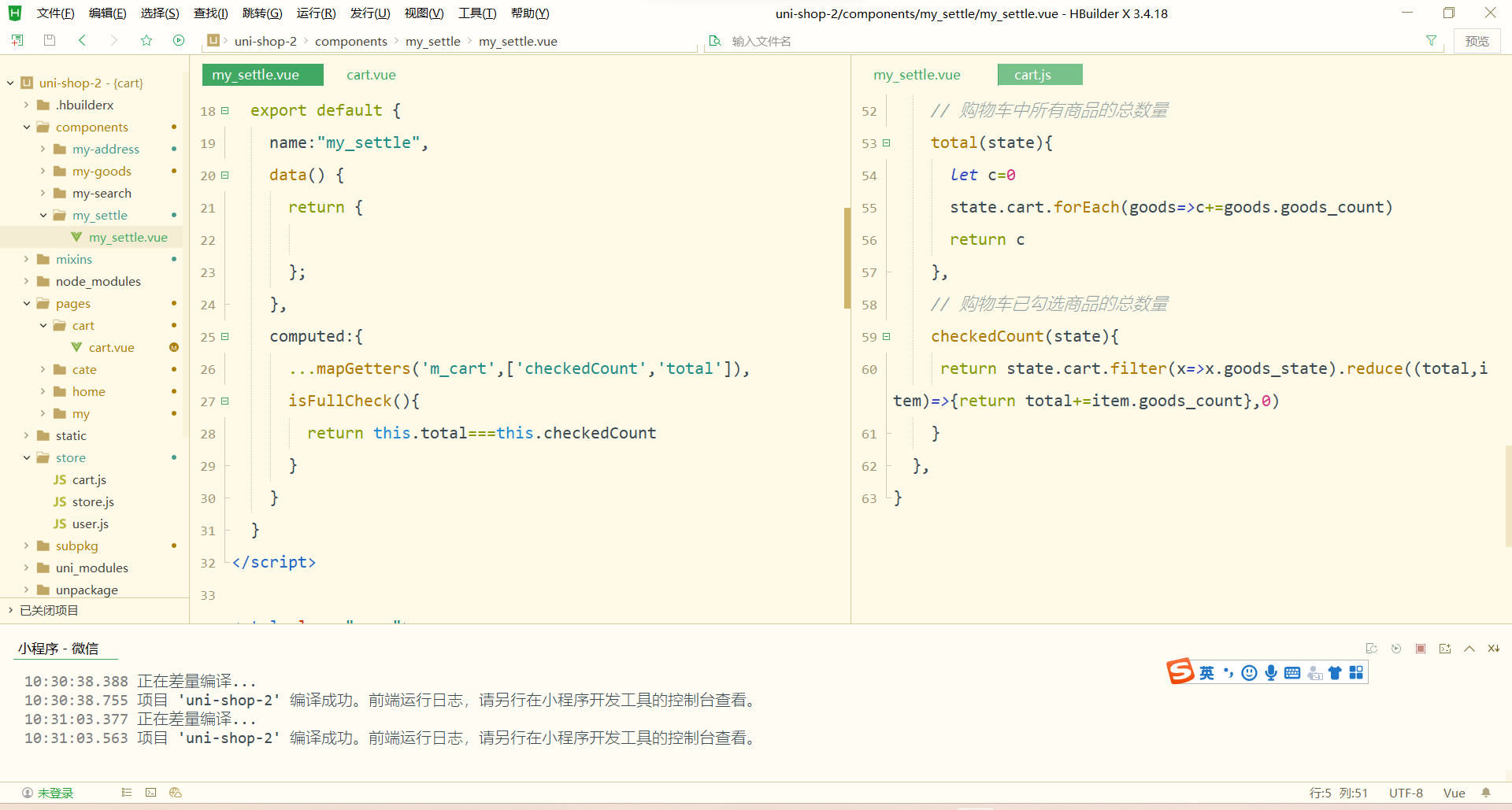Fold code at line 18
Screen dimensions: 1512x810
click(x=225, y=111)
